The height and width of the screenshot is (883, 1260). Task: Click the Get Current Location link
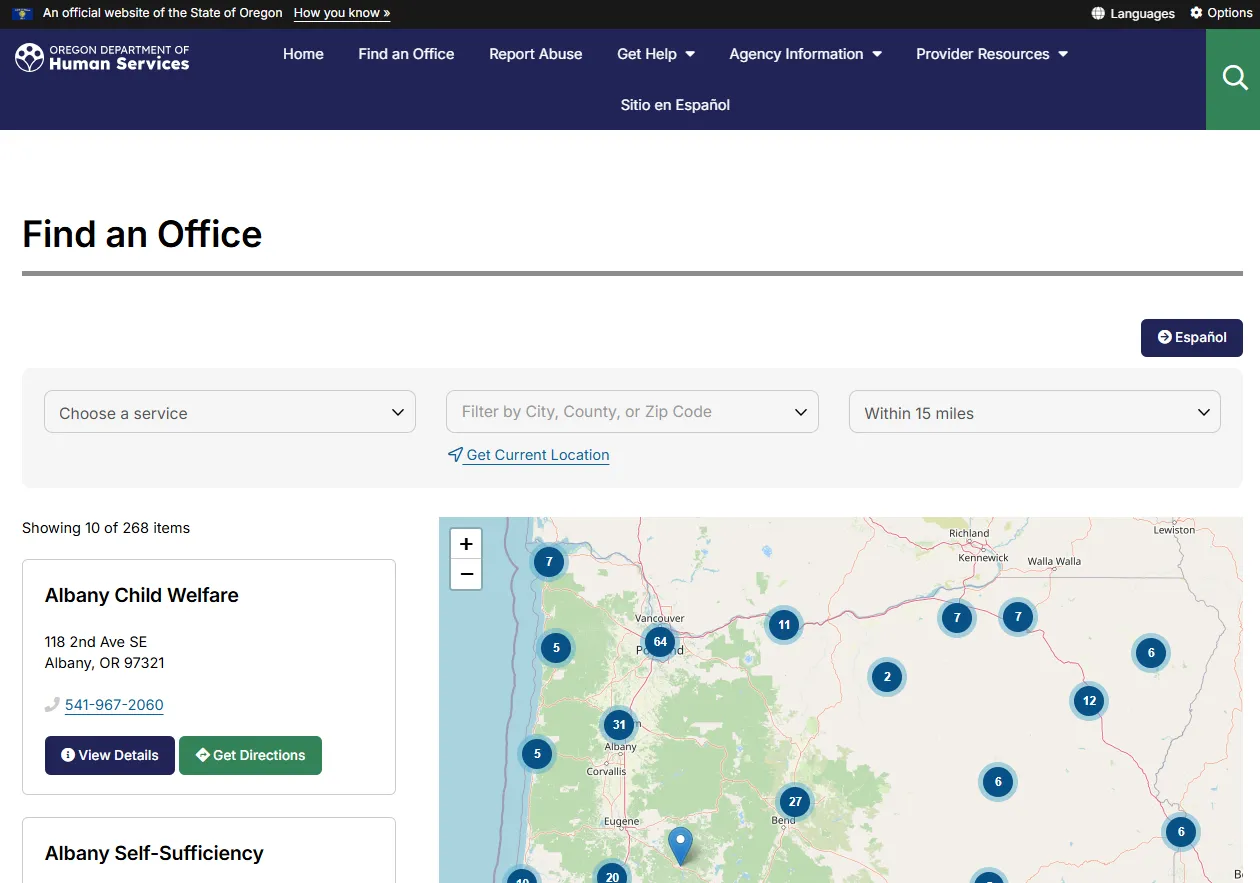[537, 455]
